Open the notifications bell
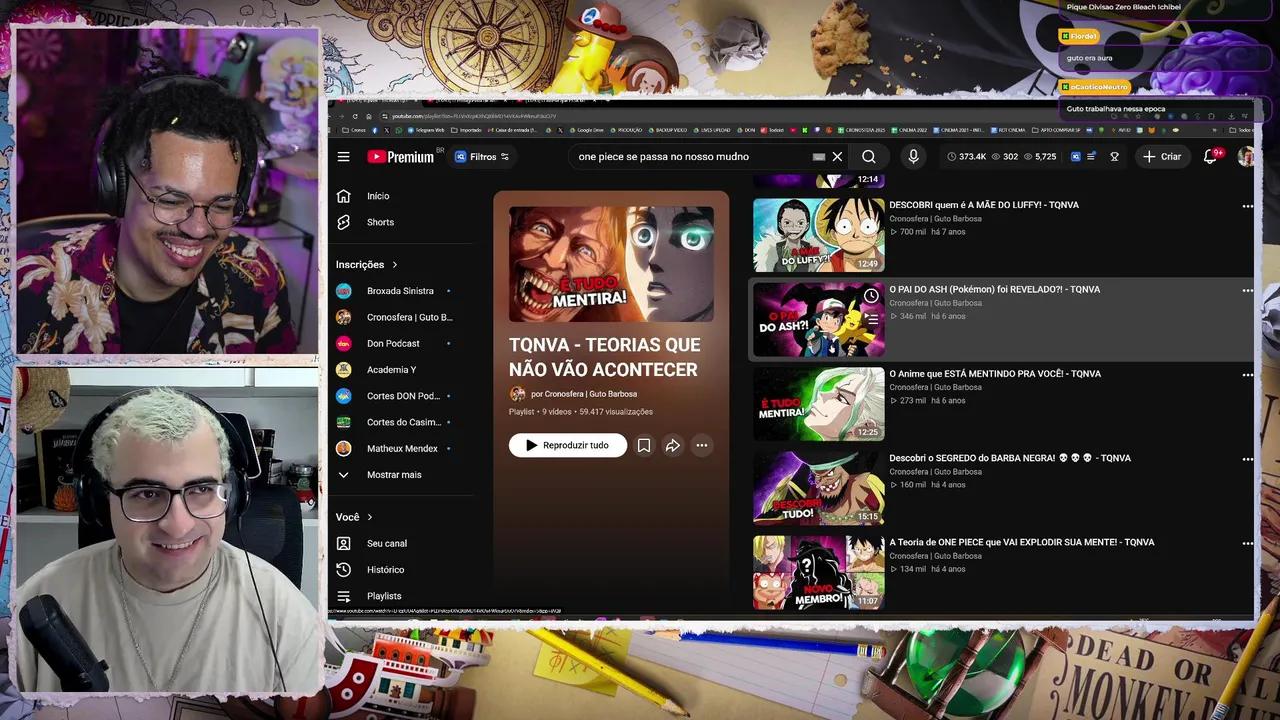Image resolution: width=1280 pixels, height=720 pixels. coord(1210,157)
